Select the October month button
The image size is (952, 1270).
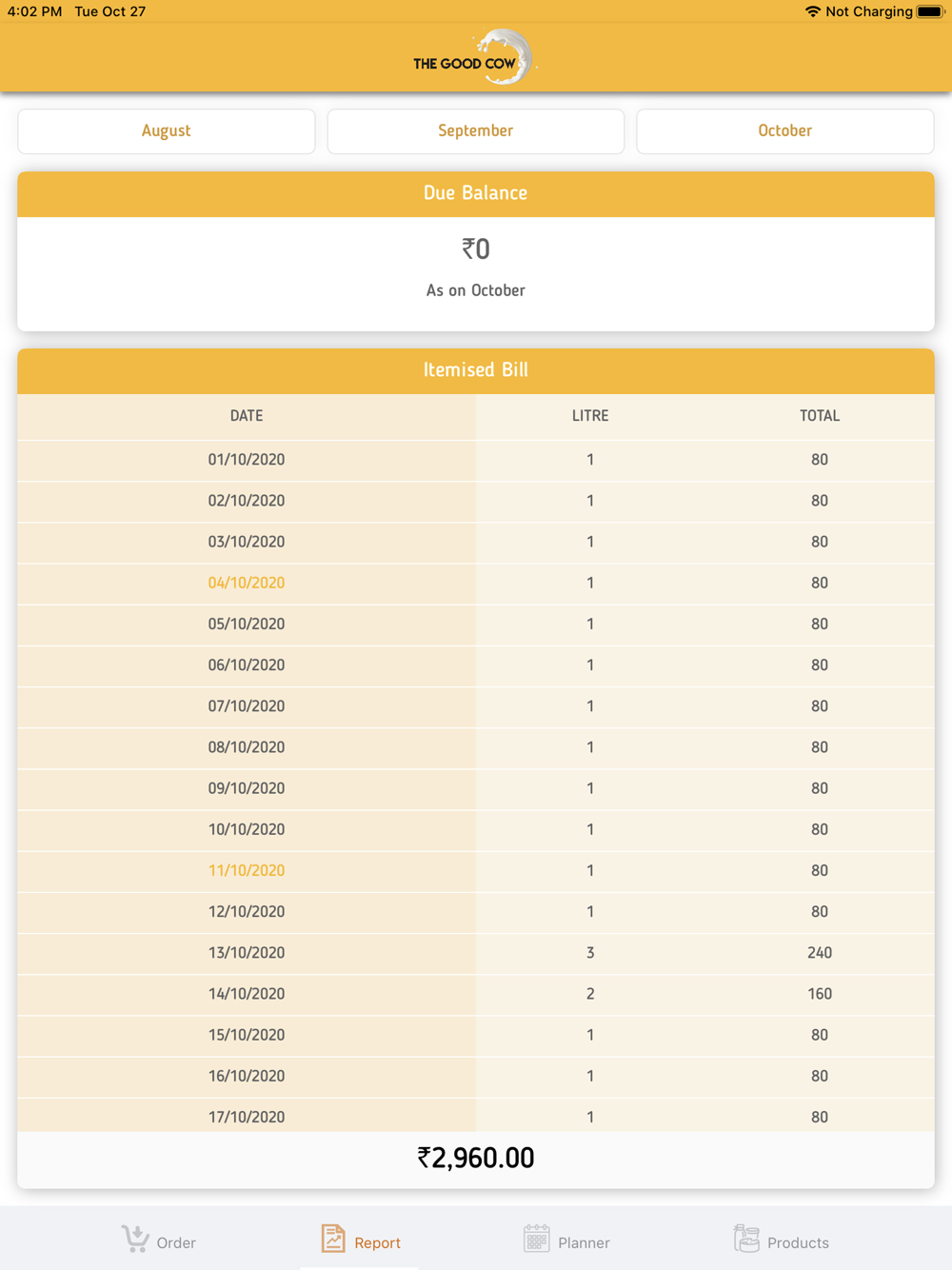[785, 130]
